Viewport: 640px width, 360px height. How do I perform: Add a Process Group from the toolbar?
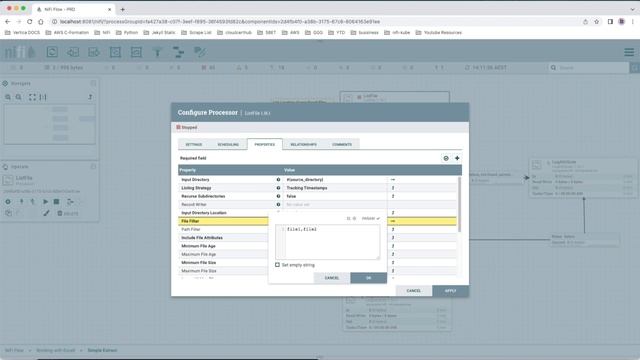coord(116,52)
